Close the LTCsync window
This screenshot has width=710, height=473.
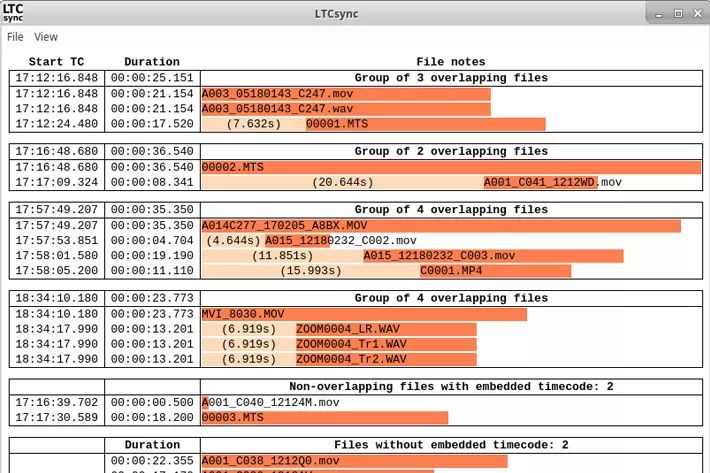coord(698,14)
